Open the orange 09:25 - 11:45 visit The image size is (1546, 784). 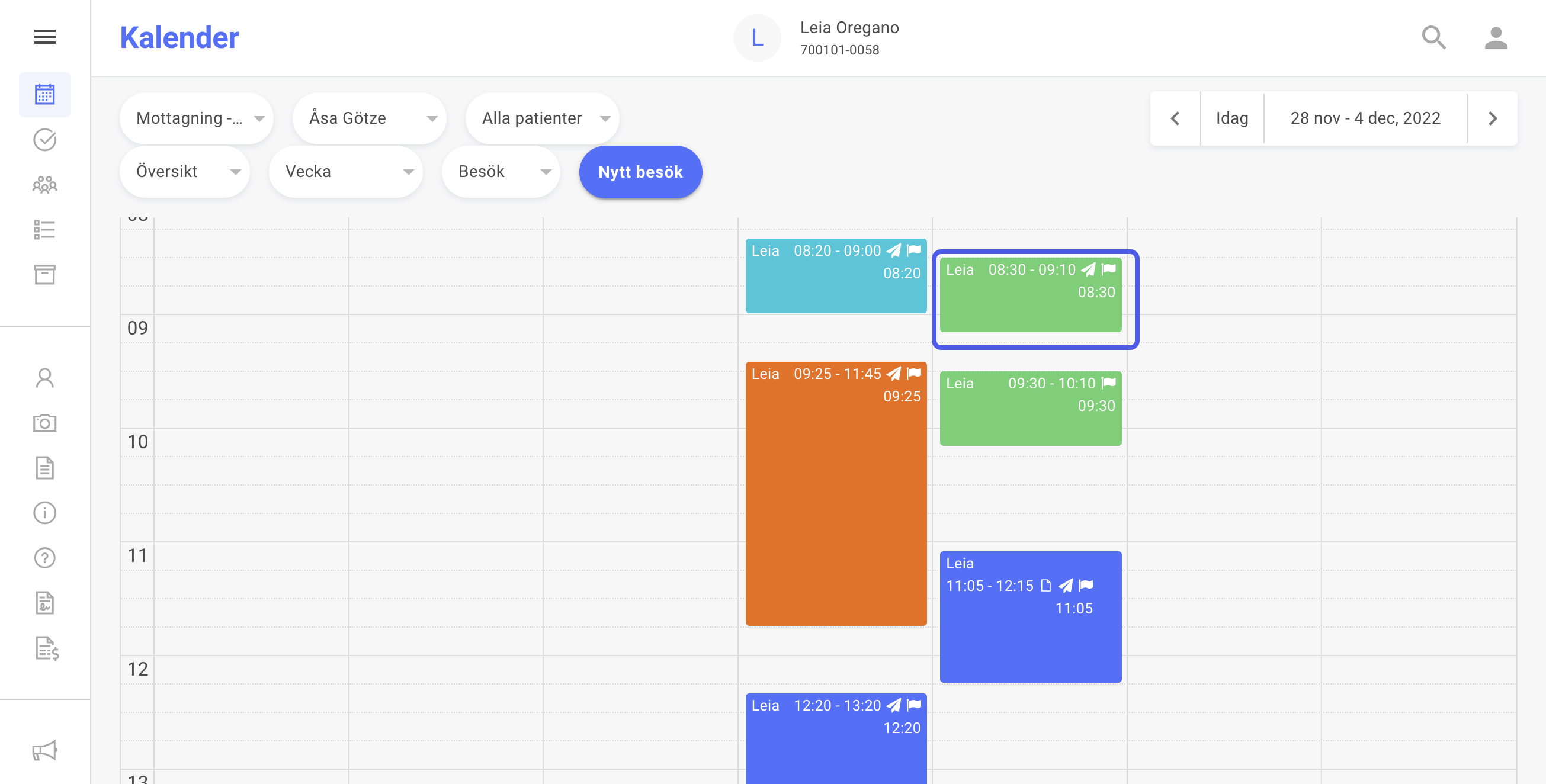coord(836,494)
